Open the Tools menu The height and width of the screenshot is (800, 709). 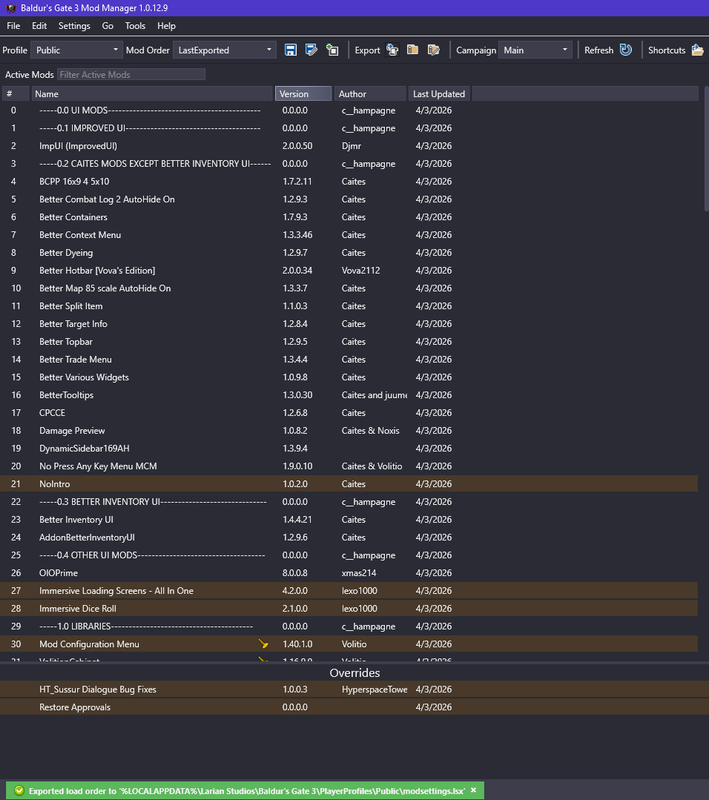pos(135,26)
